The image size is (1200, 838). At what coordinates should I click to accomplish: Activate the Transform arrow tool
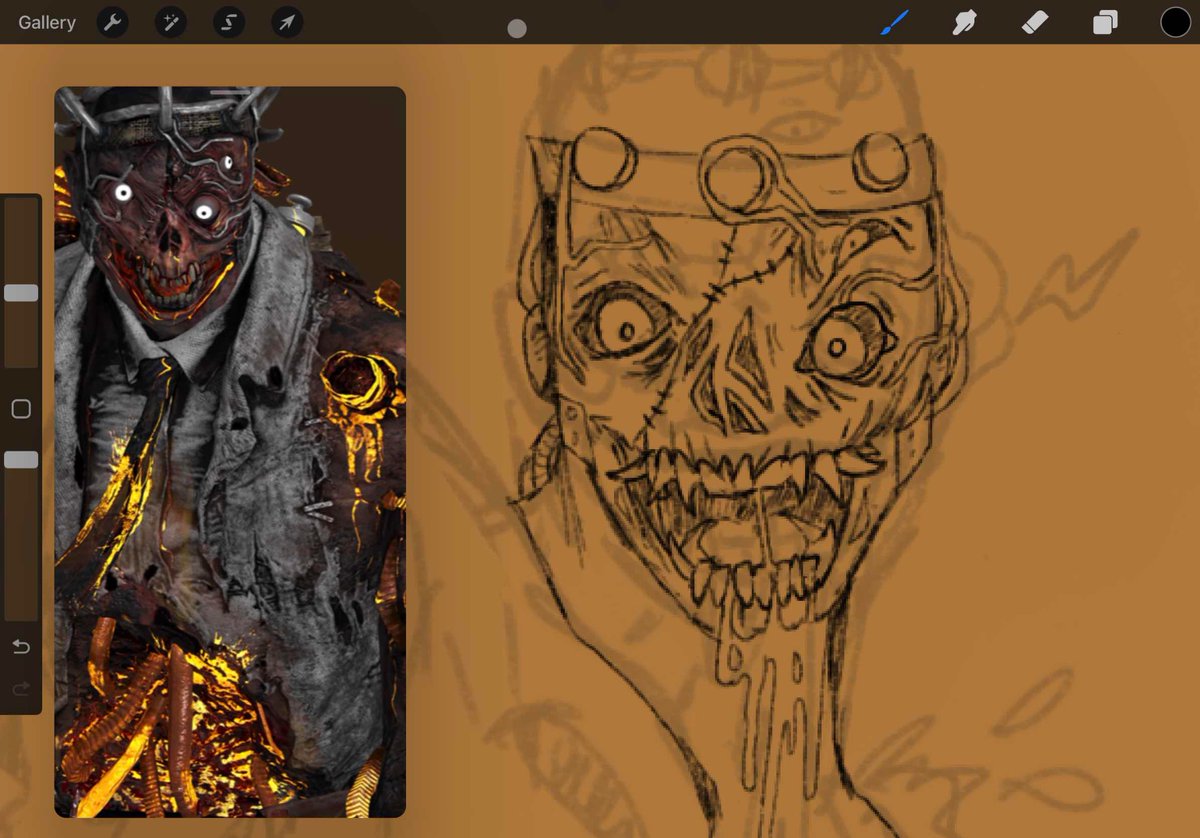(287, 22)
